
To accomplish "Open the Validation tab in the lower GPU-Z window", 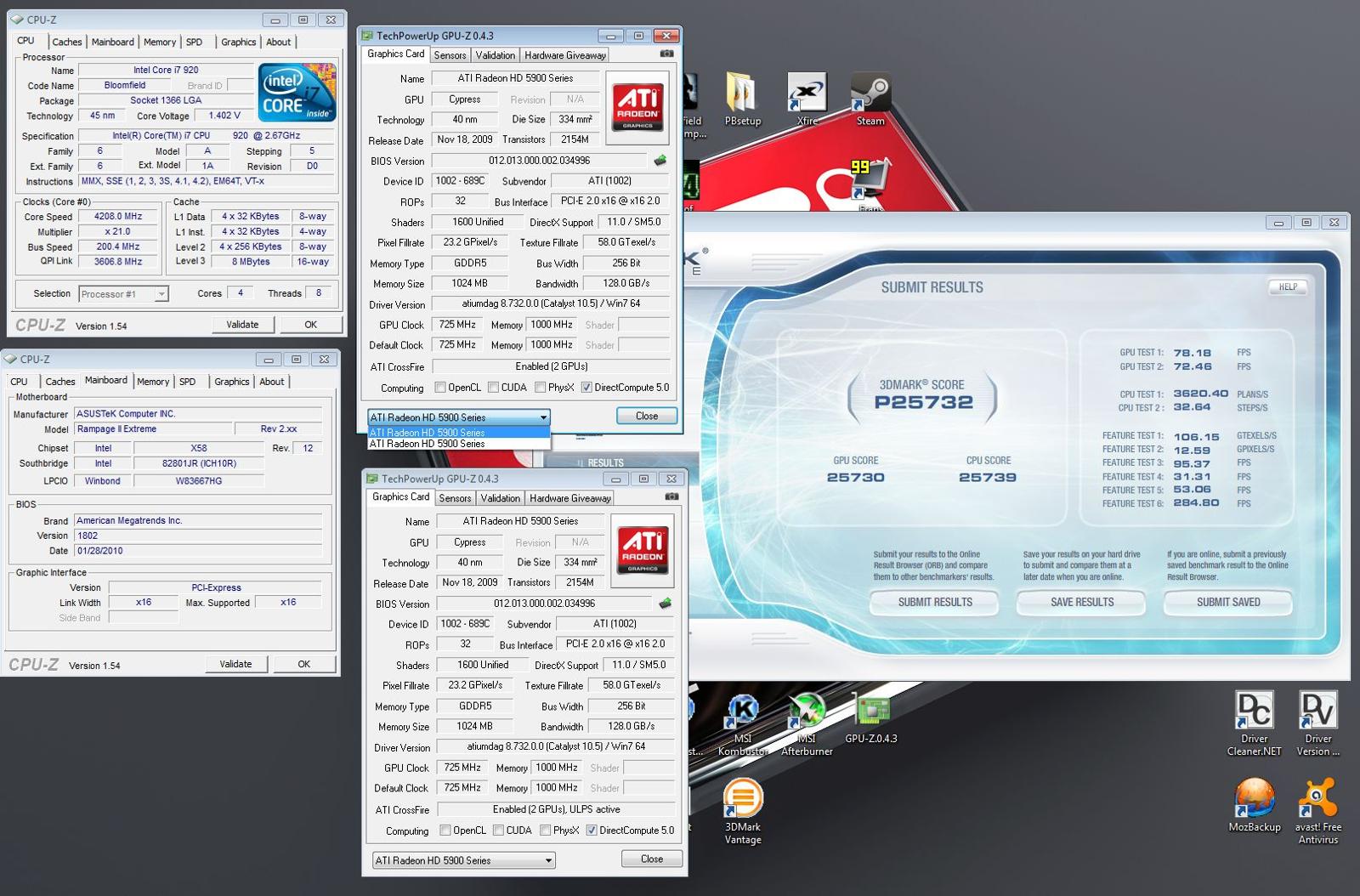I will 500,498.
